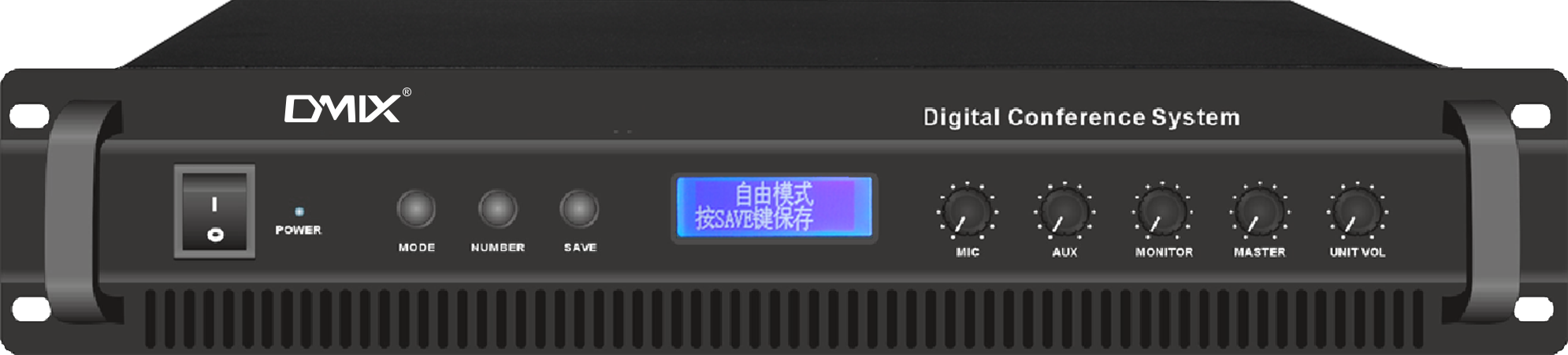Push the MODE button
Viewport: 1568px width, 355px height.
pos(416,209)
